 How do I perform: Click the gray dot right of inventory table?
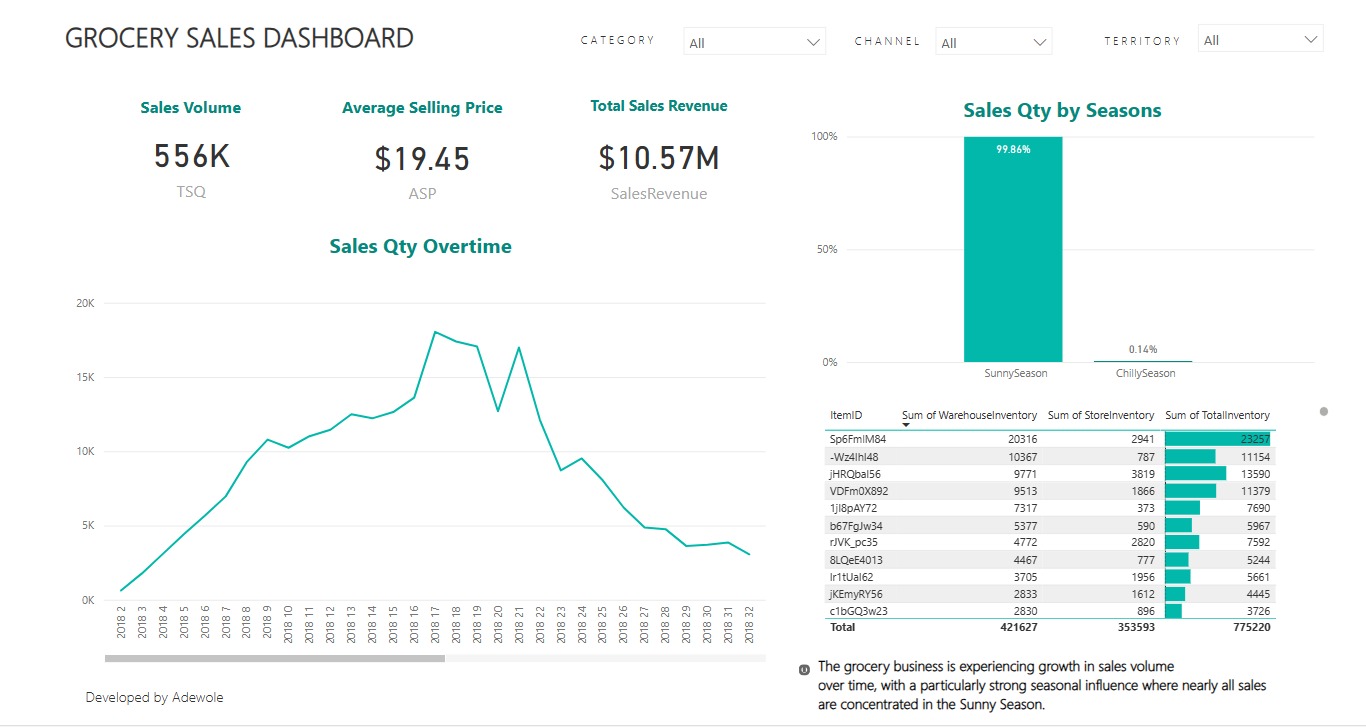point(1324,411)
